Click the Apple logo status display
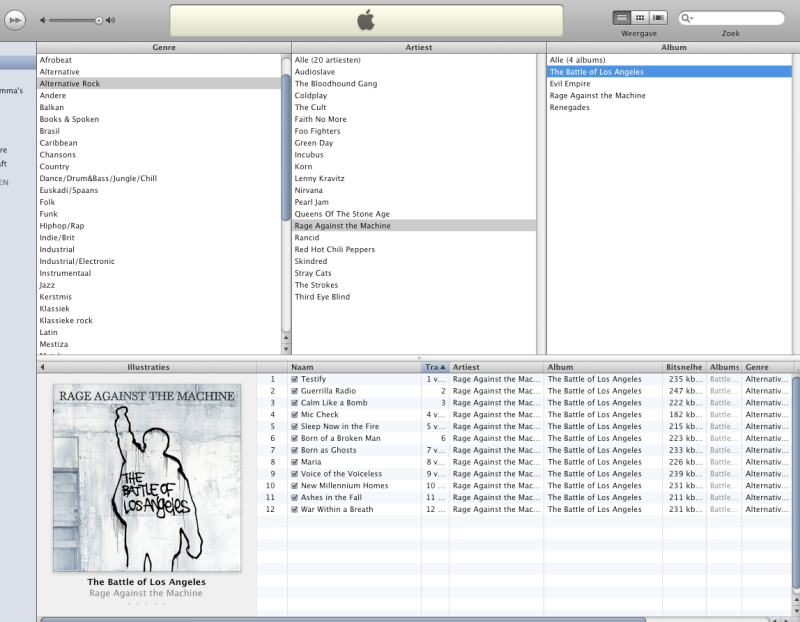 pos(366,21)
